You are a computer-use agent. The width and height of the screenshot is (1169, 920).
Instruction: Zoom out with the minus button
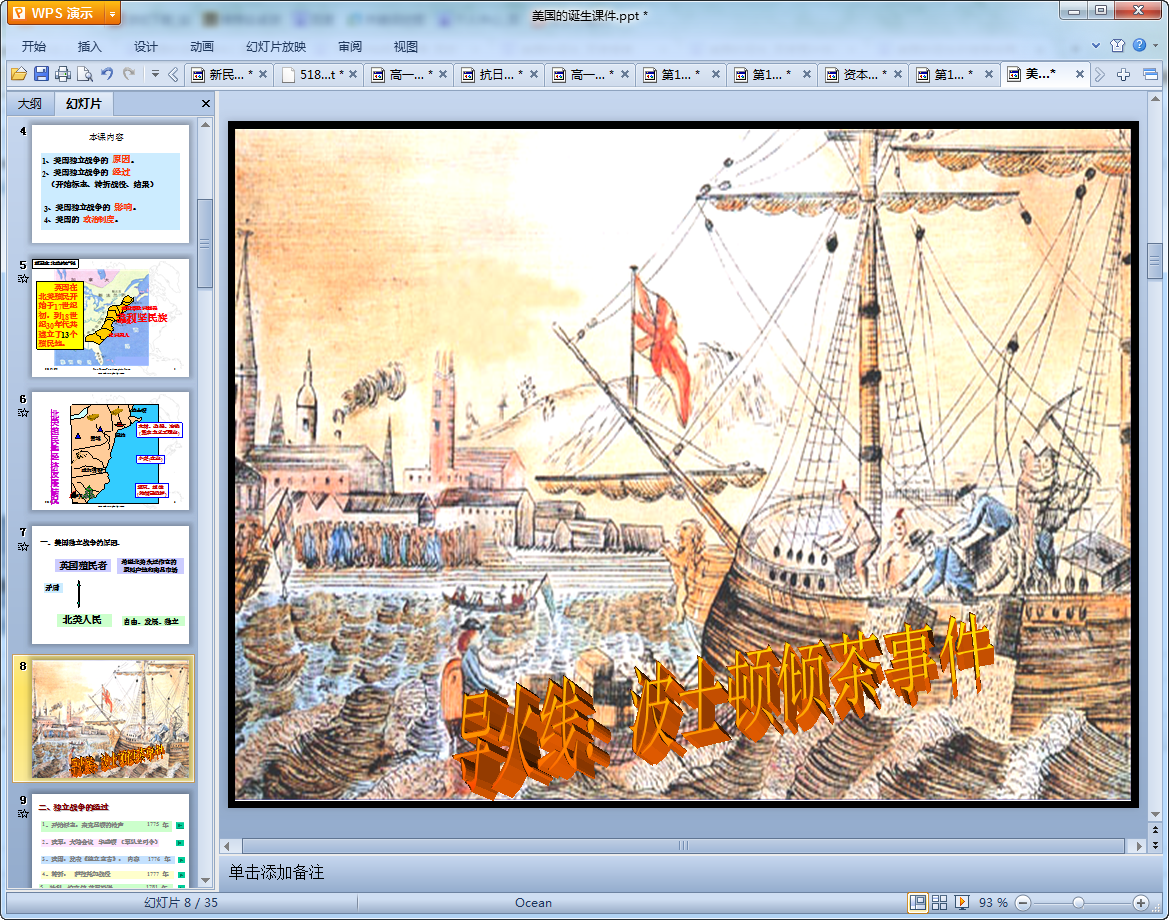click(1024, 903)
